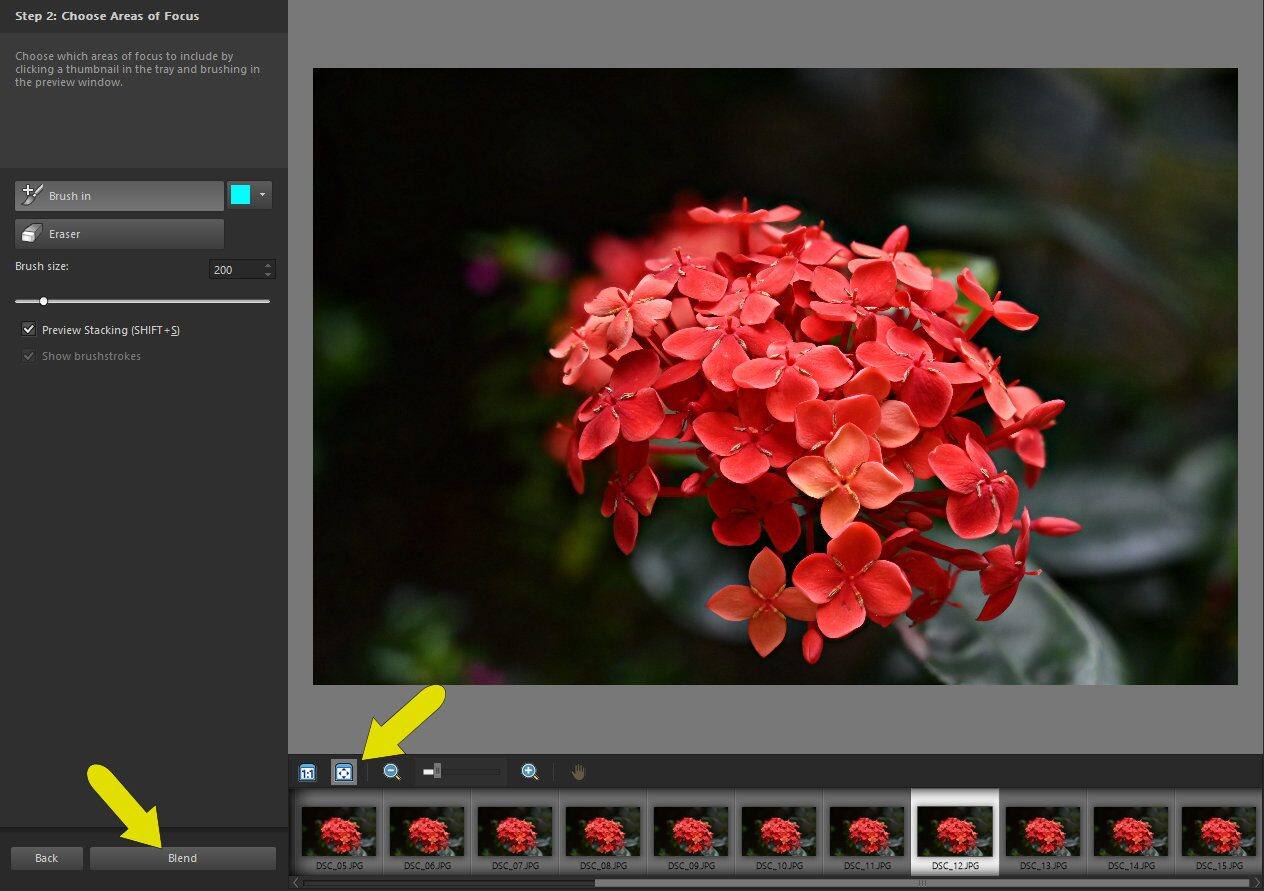This screenshot has height=891, width=1264.
Task: Select the Brush in tool
Action: coord(119,196)
